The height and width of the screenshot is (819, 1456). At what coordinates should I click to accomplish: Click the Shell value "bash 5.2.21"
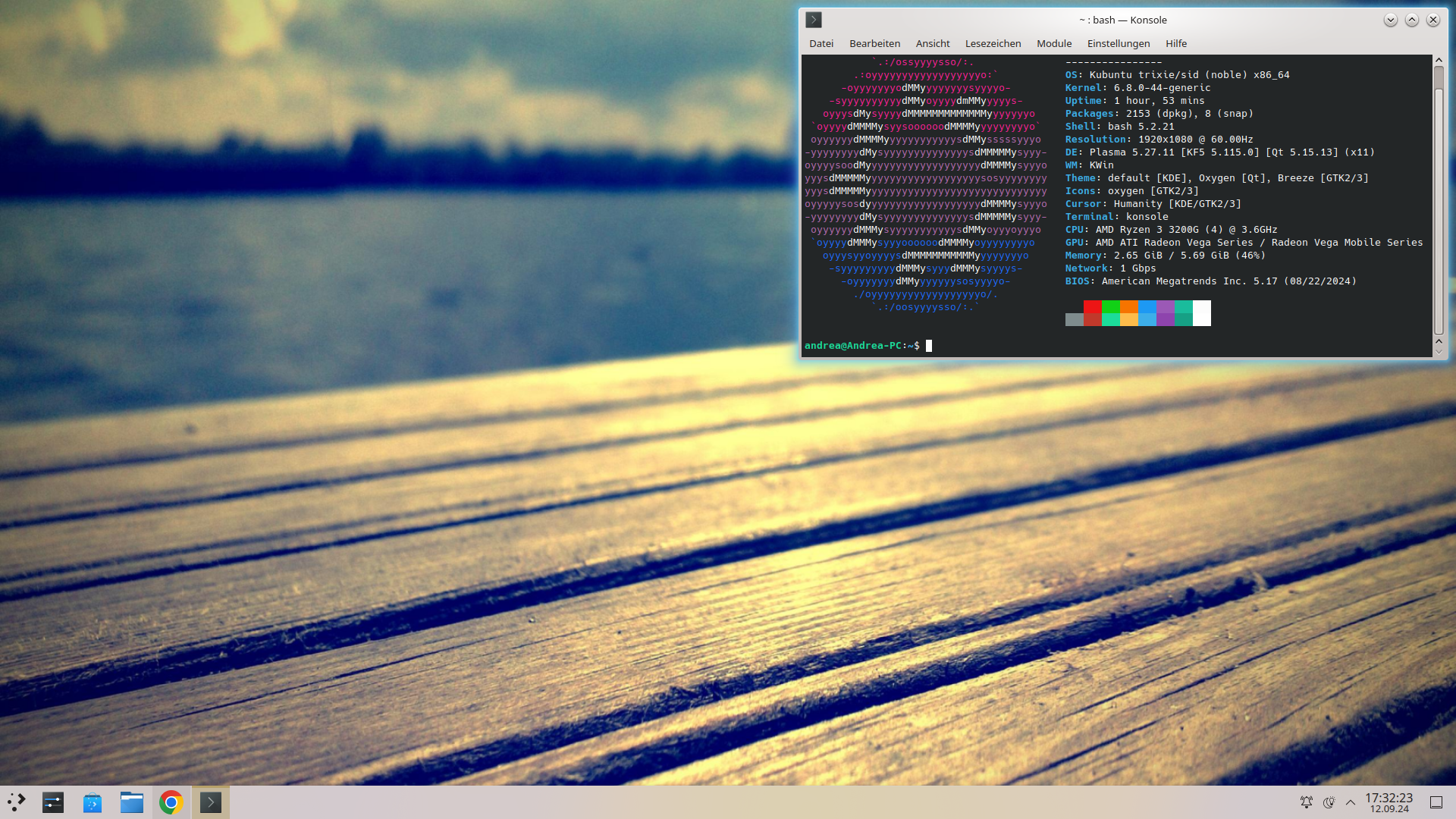[x=1141, y=127]
